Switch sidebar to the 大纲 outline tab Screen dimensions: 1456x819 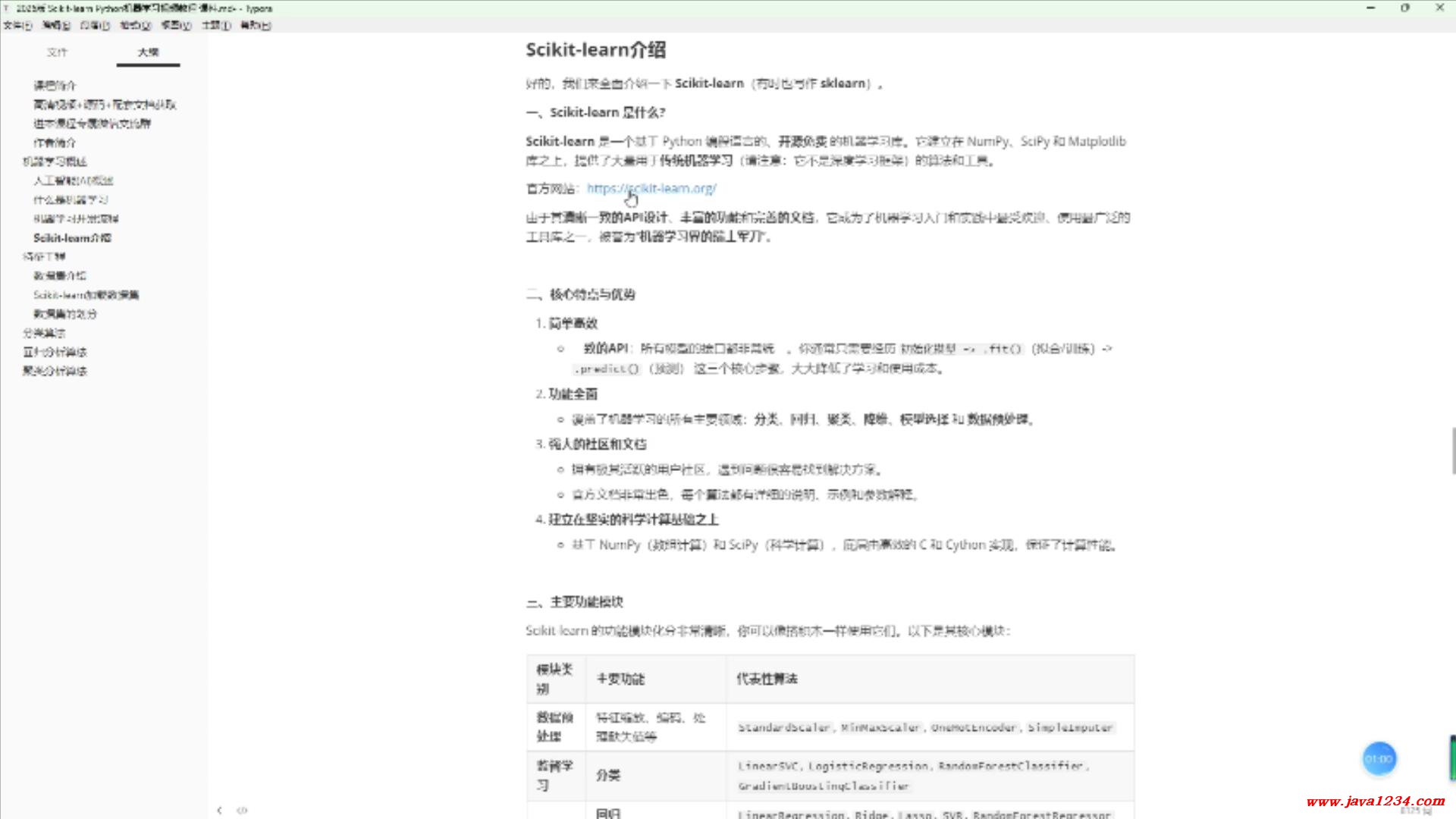click(148, 52)
